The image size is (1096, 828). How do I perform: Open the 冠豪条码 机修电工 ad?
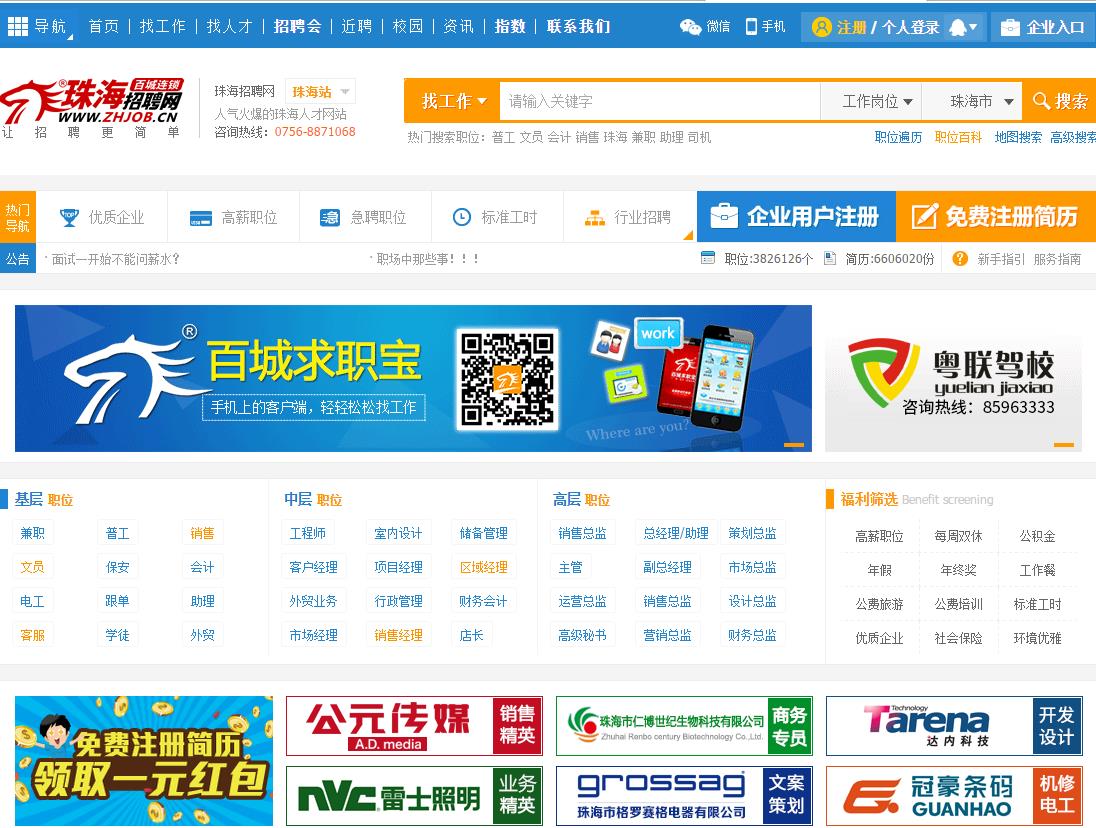[954, 796]
